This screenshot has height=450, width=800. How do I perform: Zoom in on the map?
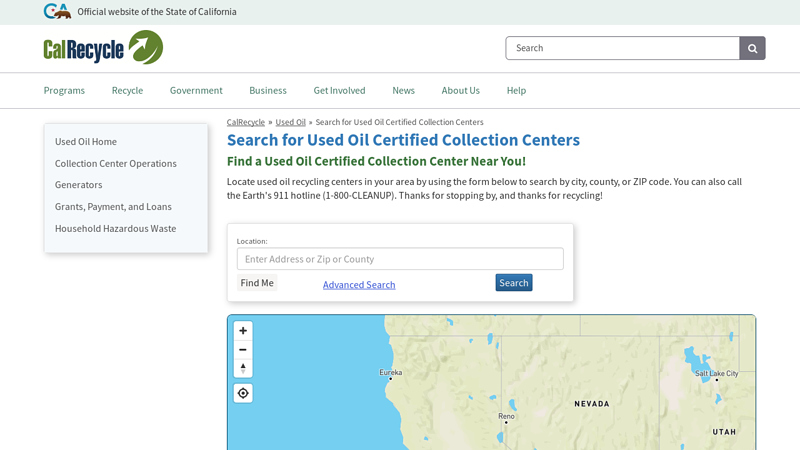243,331
